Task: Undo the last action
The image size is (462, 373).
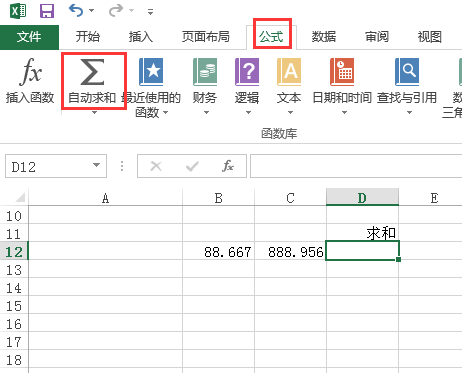Action: tap(76, 10)
